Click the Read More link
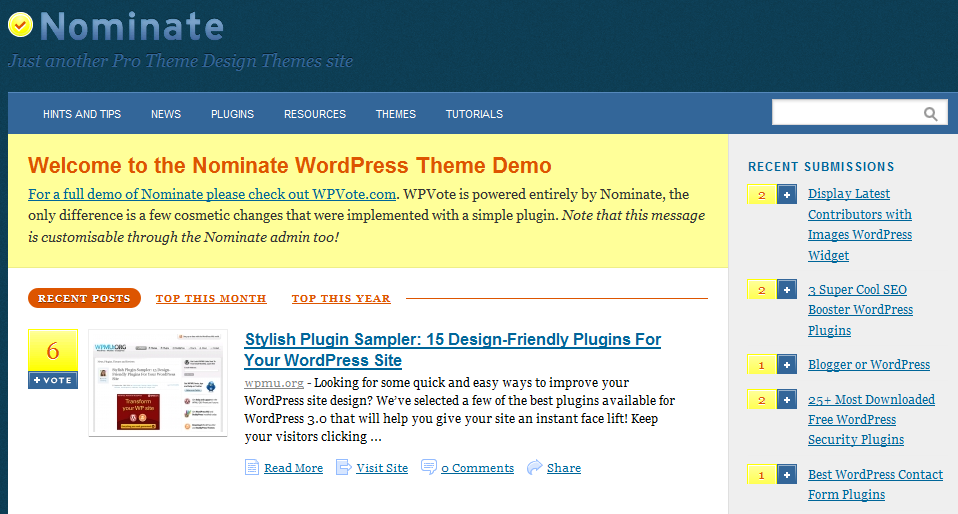This screenshot has height=514, width=958. coord(293,468)
